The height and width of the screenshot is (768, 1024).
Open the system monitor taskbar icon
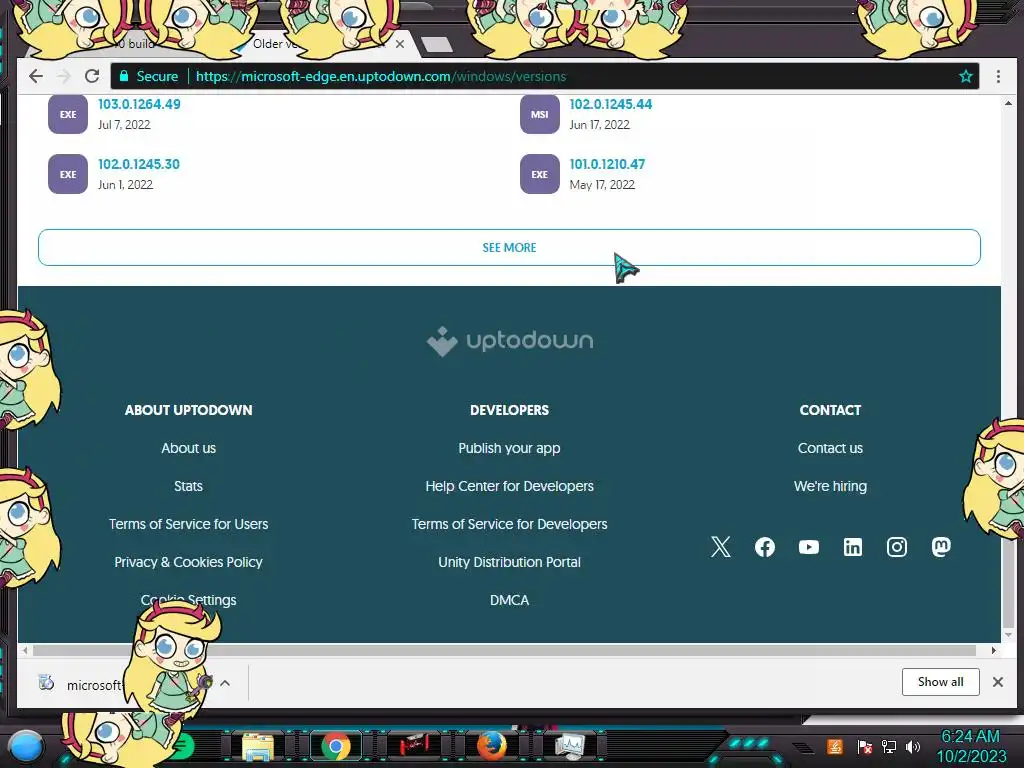pyautogui.click(x=570, y=747)
